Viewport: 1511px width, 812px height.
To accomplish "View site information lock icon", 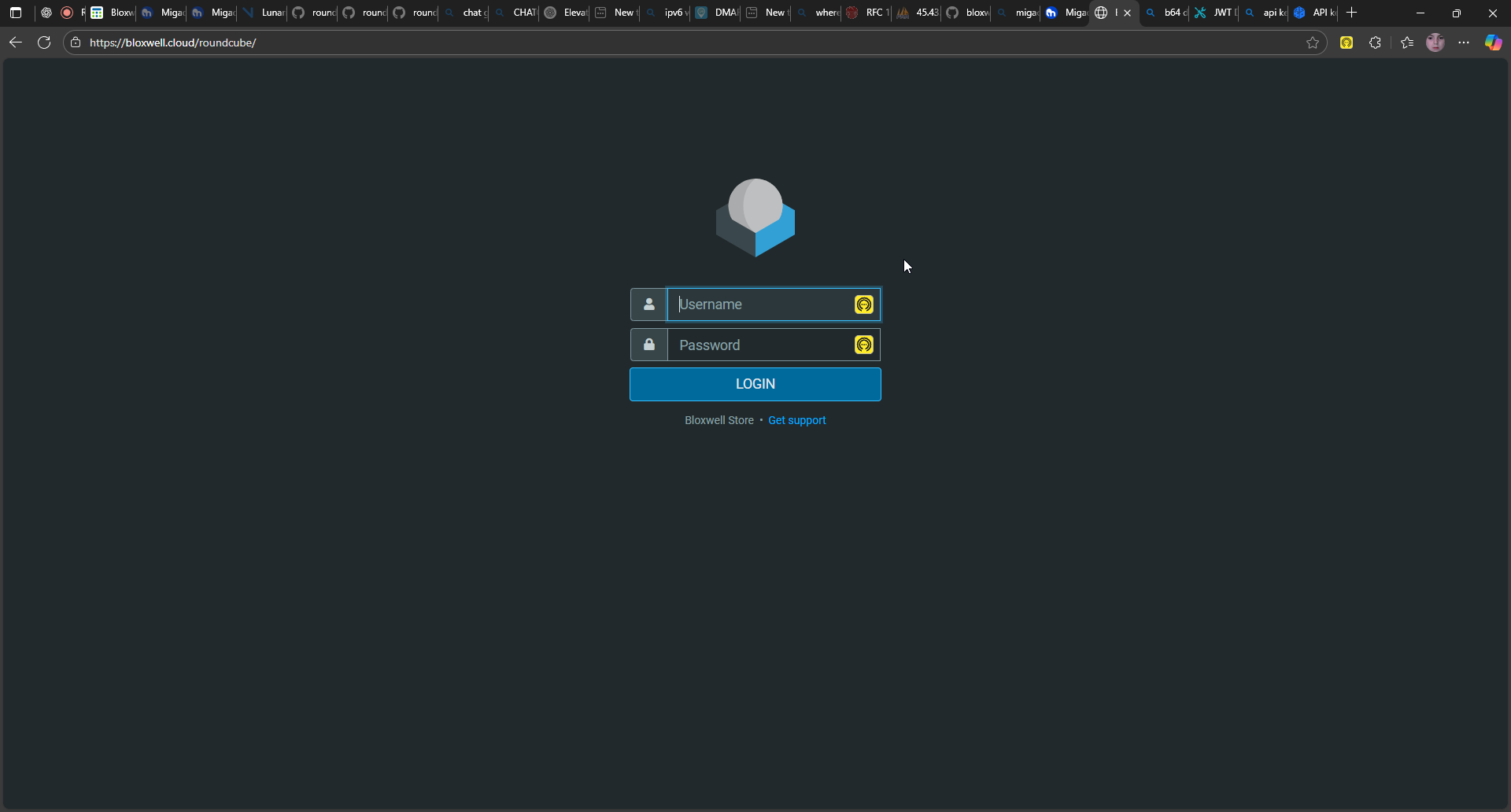I will 76,42.
